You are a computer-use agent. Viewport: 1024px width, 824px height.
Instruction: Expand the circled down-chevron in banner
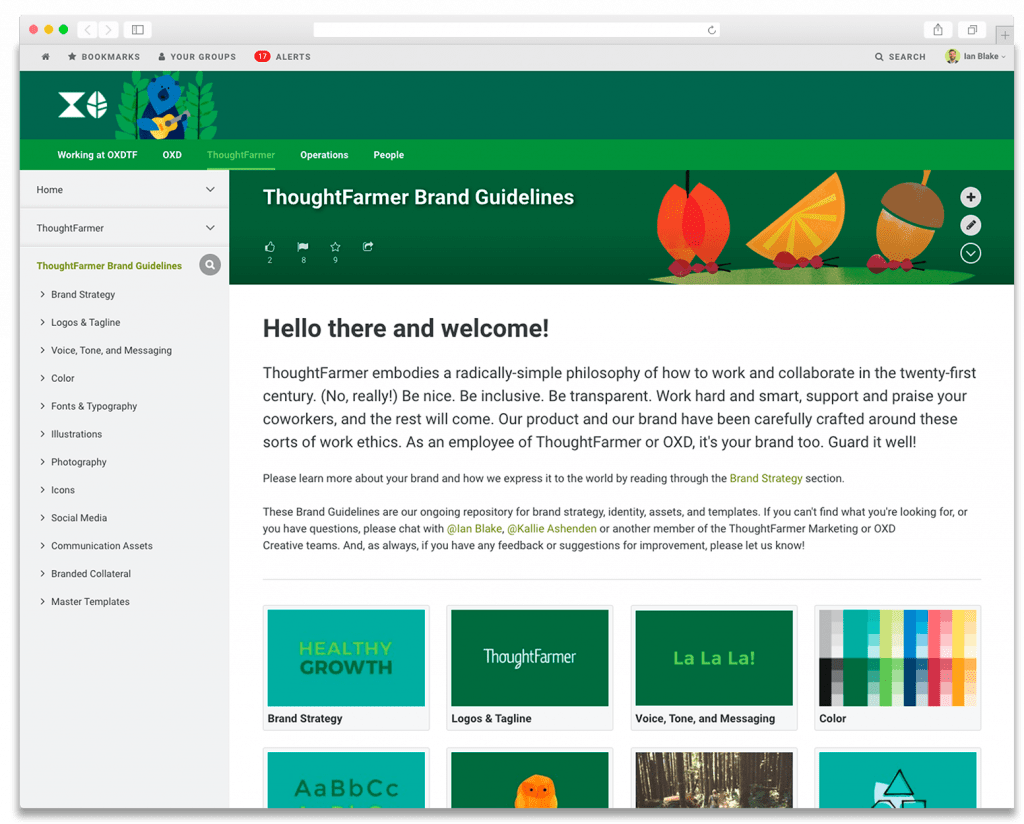click(970, 253)
